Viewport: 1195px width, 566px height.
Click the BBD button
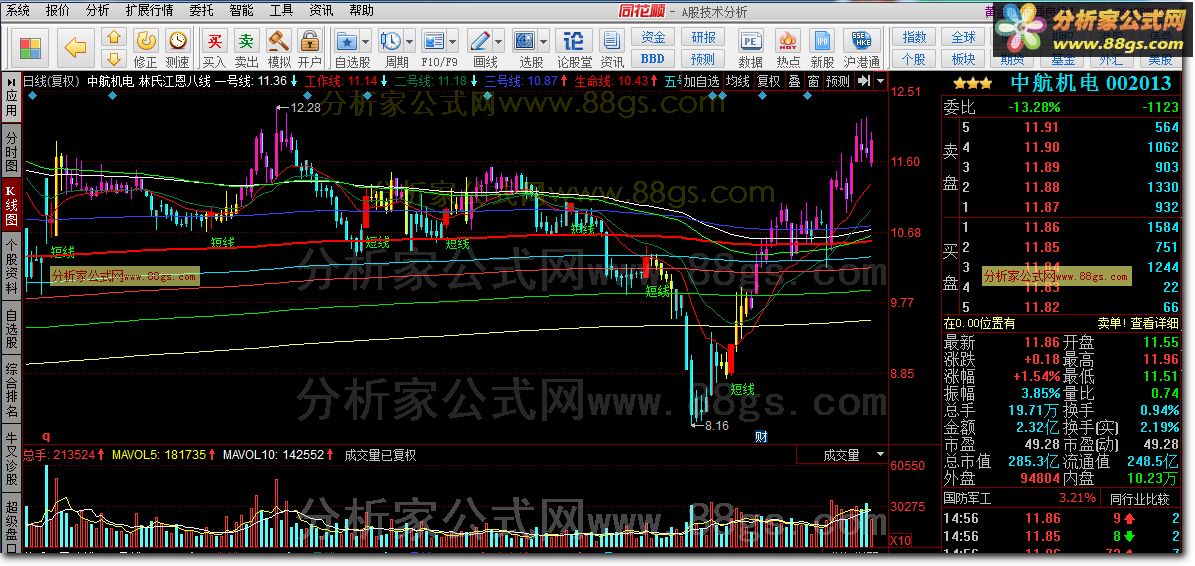click(x=652, y=59)
